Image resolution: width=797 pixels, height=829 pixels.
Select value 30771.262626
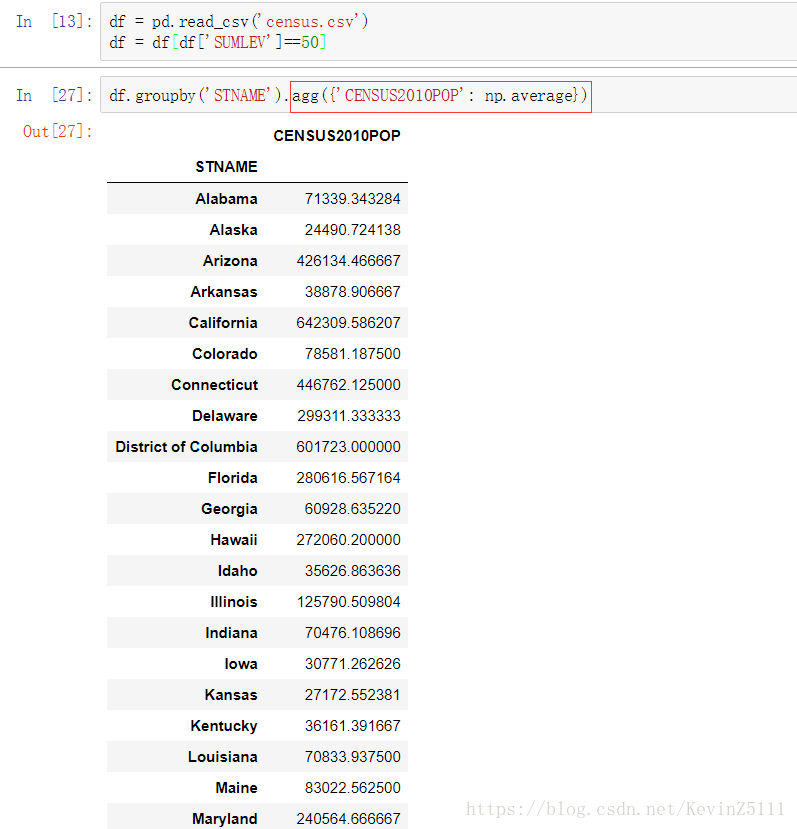pos(353,664)
